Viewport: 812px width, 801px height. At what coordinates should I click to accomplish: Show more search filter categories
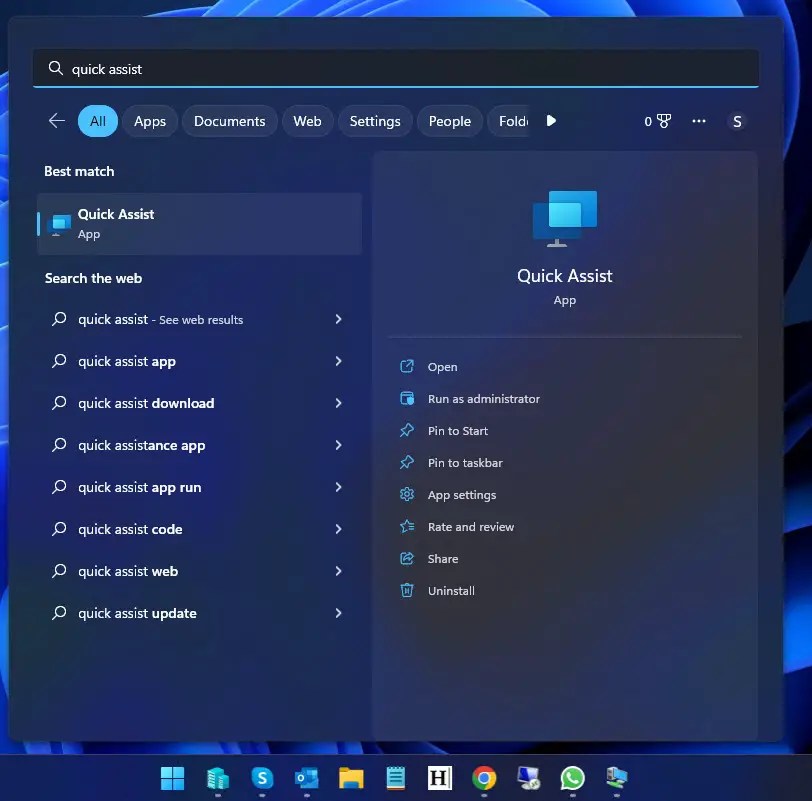[x=551, y=120]
